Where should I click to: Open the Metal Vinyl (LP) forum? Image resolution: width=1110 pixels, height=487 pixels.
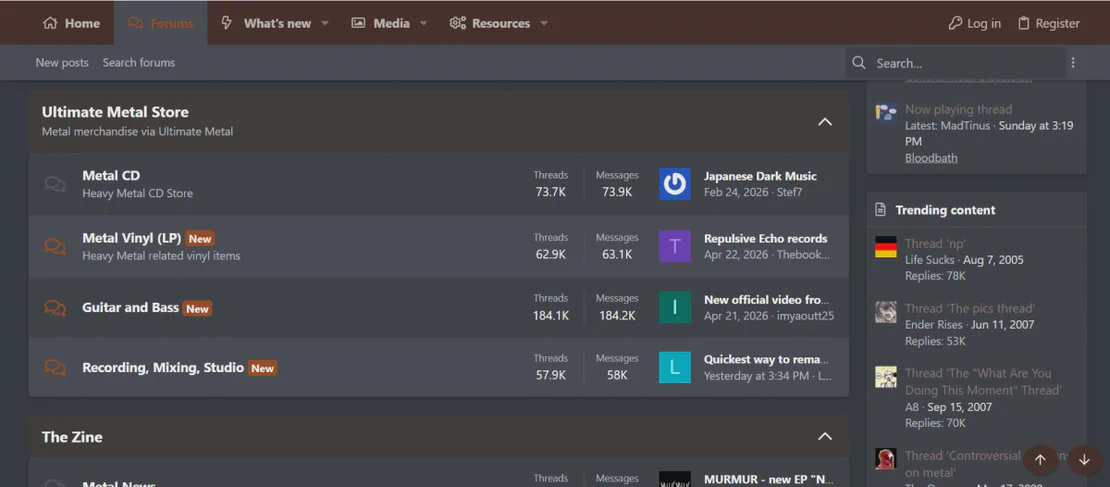click(132, 238)
